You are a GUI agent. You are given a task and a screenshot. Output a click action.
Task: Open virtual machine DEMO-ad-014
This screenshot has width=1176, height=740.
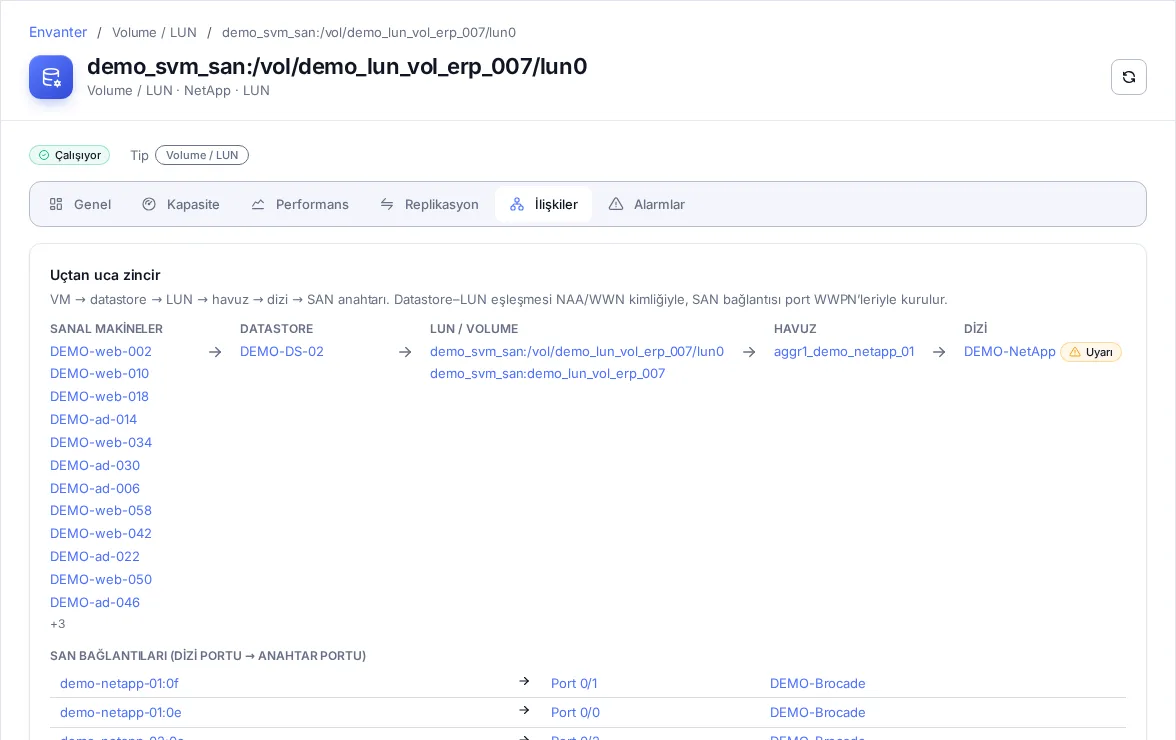(94, 420)
